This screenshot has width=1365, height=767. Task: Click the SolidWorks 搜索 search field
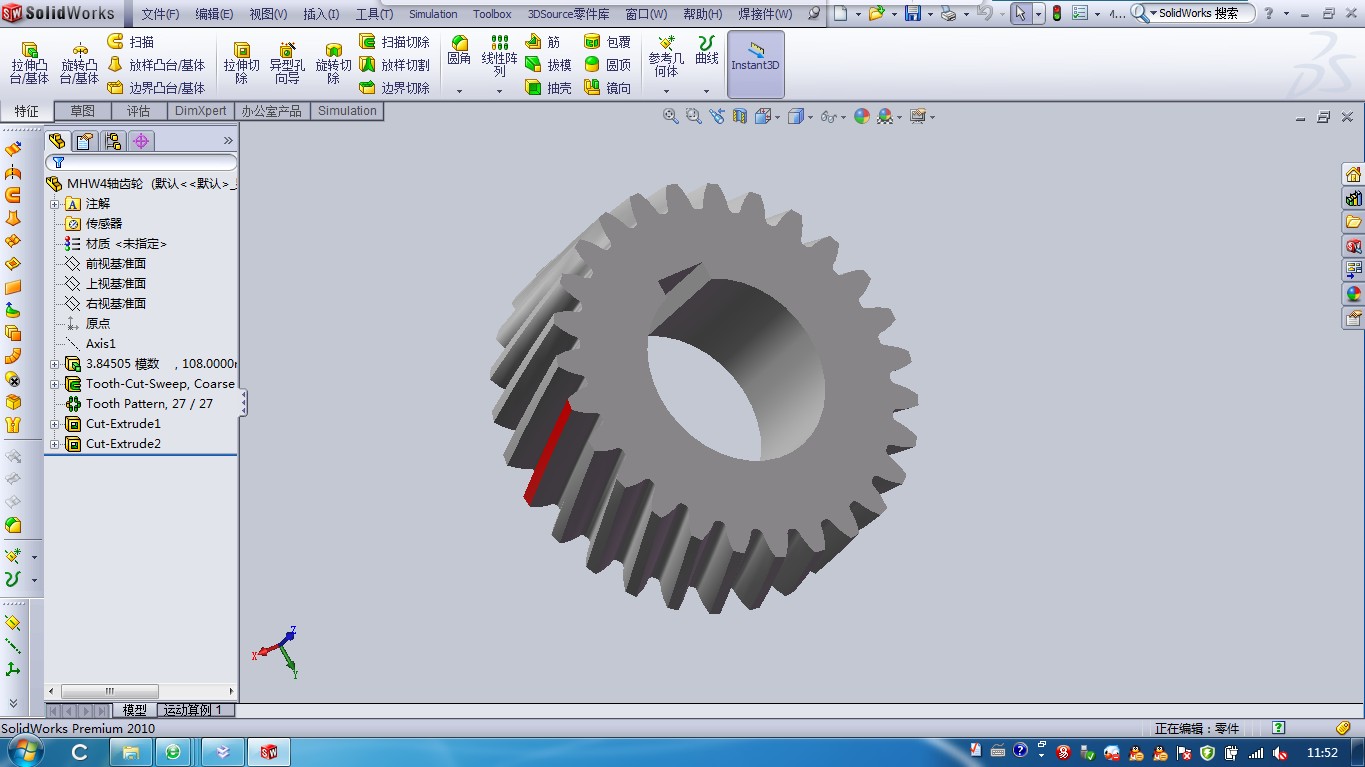click(x=1200, y=14)
